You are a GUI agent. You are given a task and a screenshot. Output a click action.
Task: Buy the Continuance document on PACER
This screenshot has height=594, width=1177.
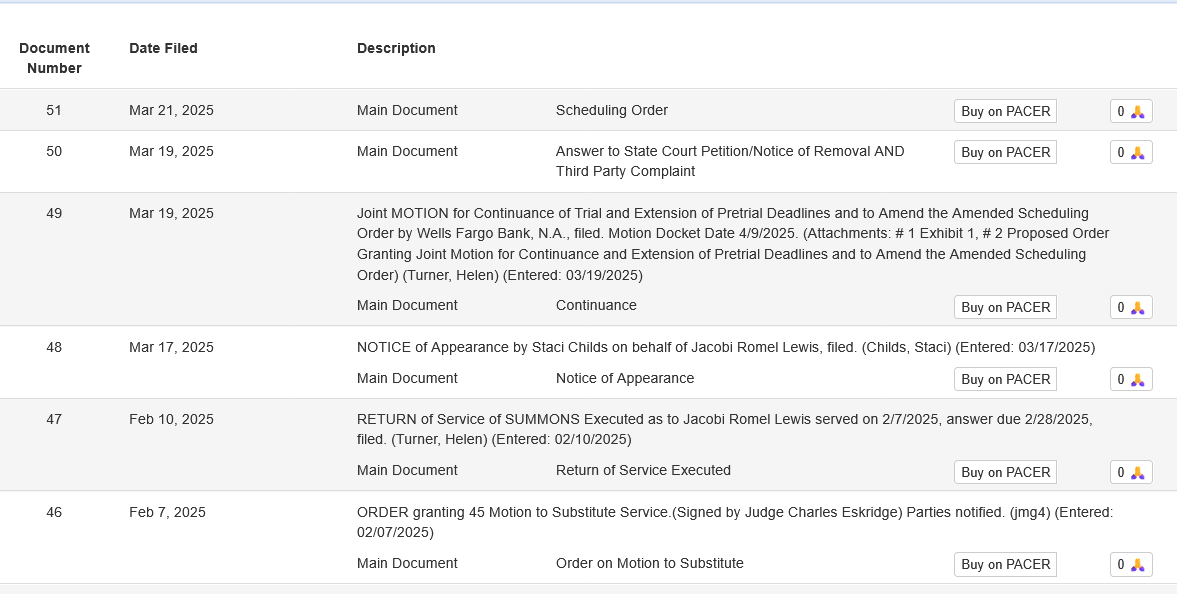click(x=1005, y=307)
